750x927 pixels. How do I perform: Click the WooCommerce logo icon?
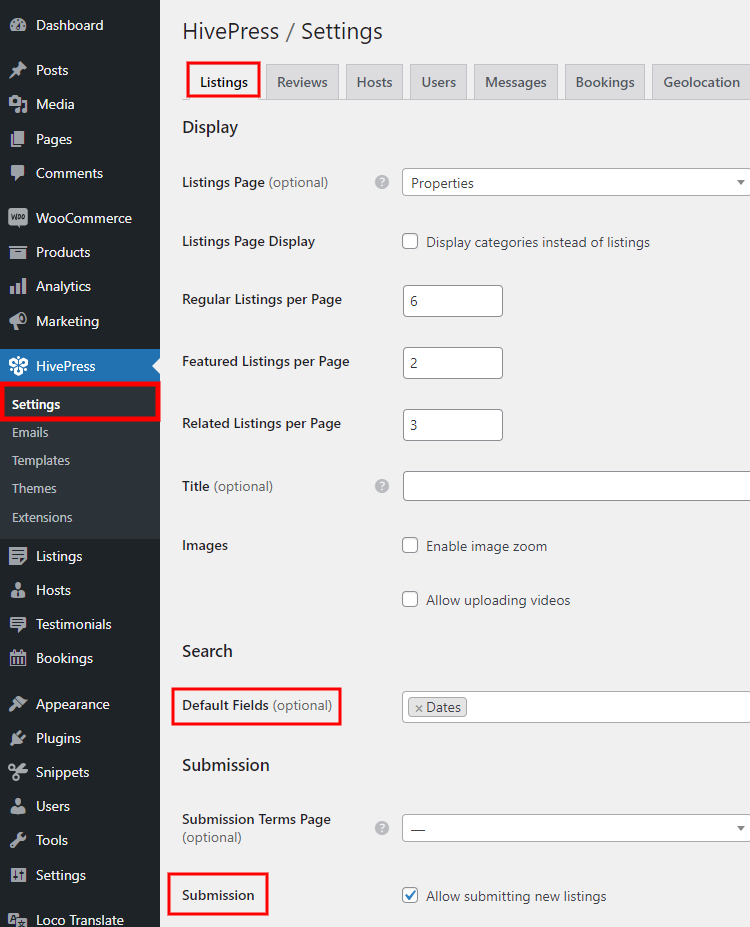[x=18, y=218]
